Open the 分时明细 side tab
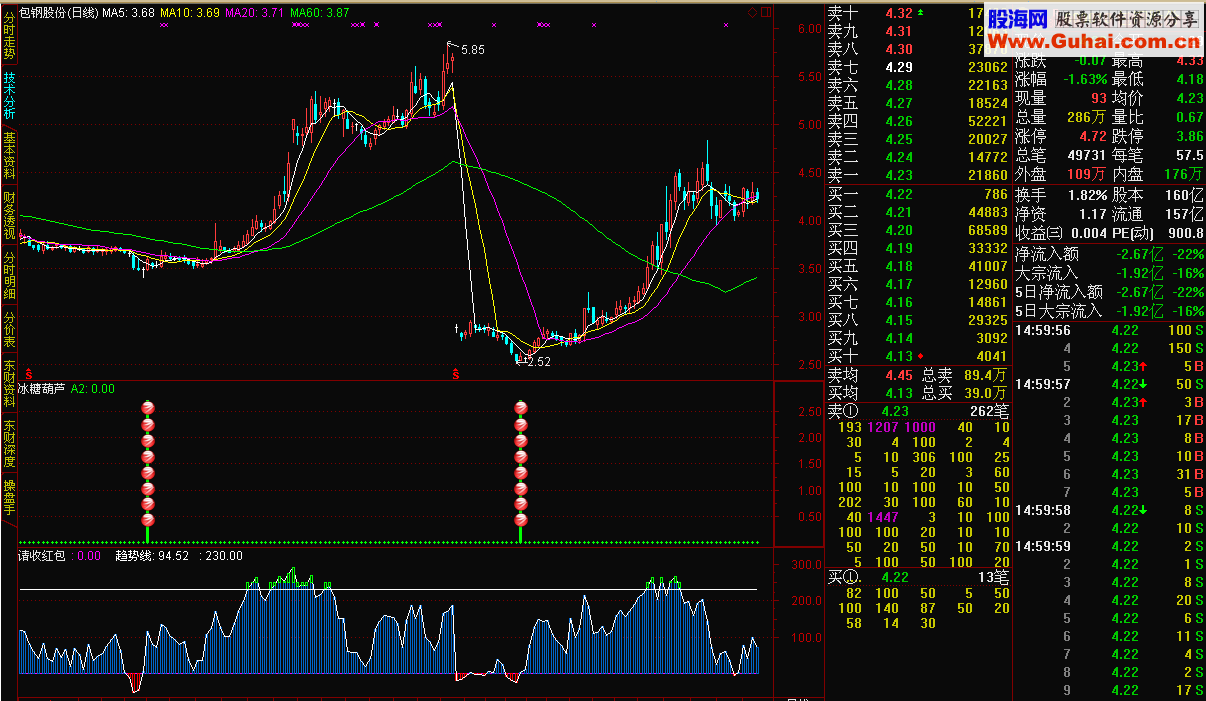 tap(9, 275)
